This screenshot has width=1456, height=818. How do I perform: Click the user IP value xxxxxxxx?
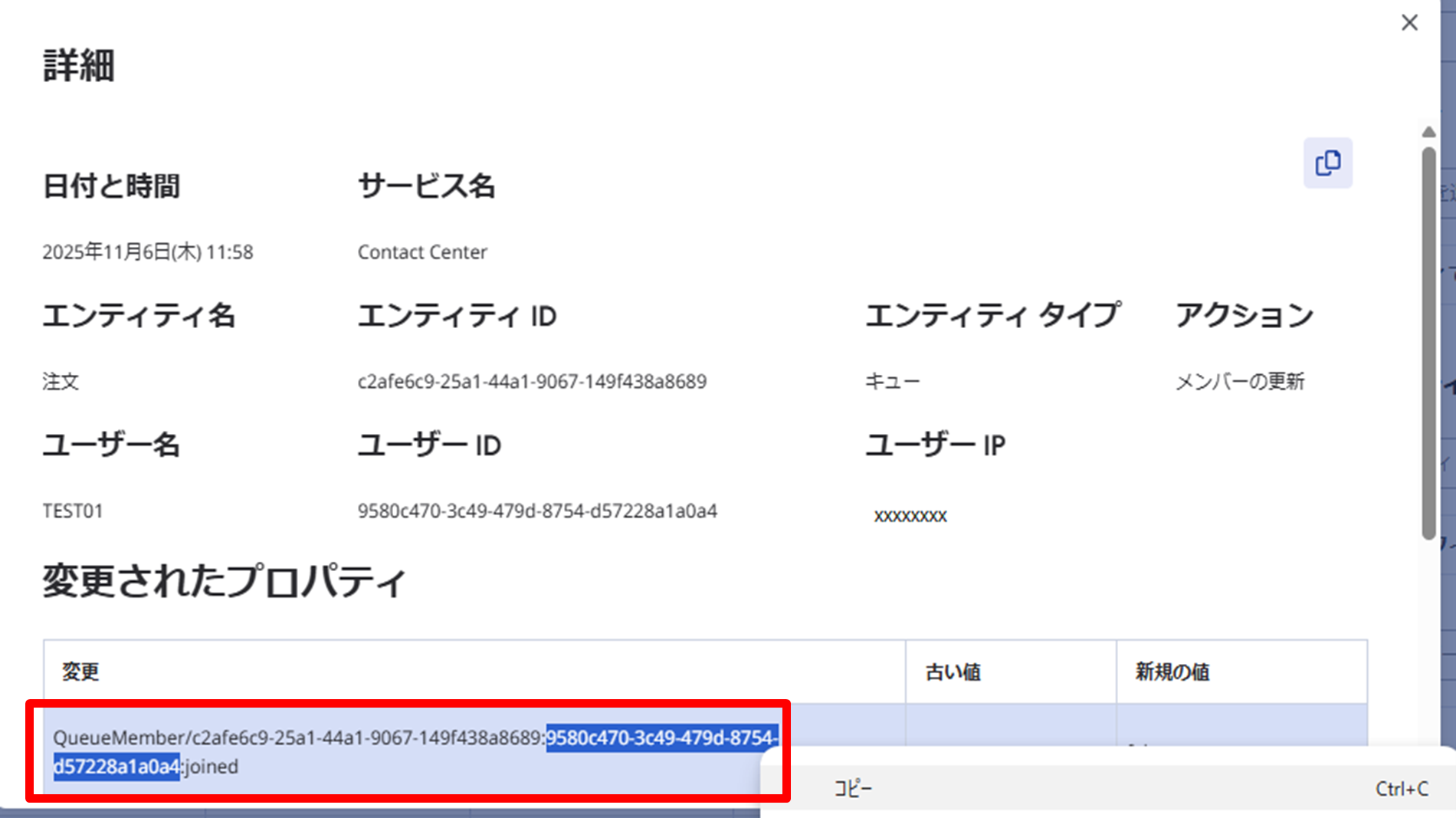(x=910, y=516)
